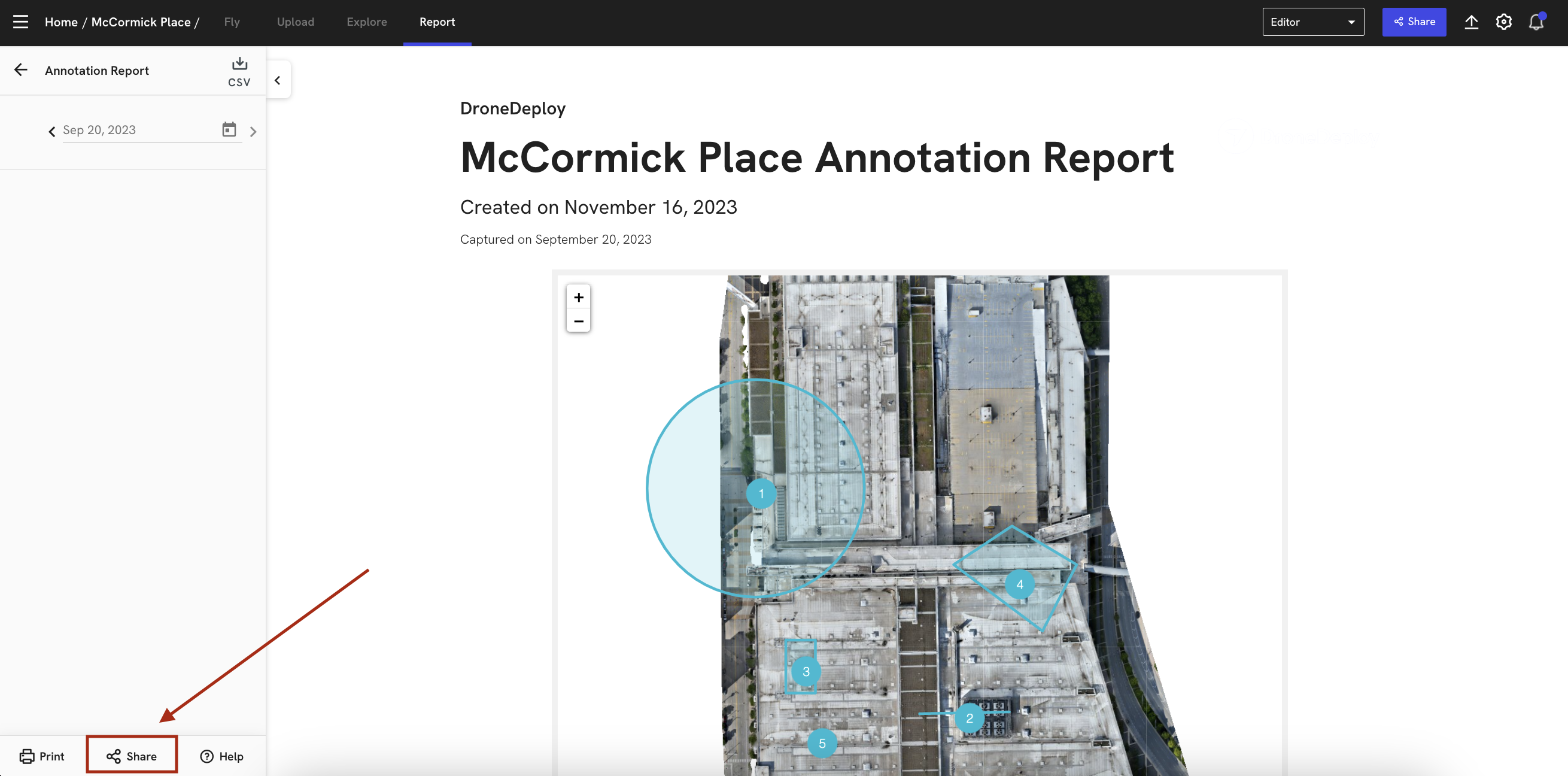
Task: Go to next capture date
Action: [253, 131]
